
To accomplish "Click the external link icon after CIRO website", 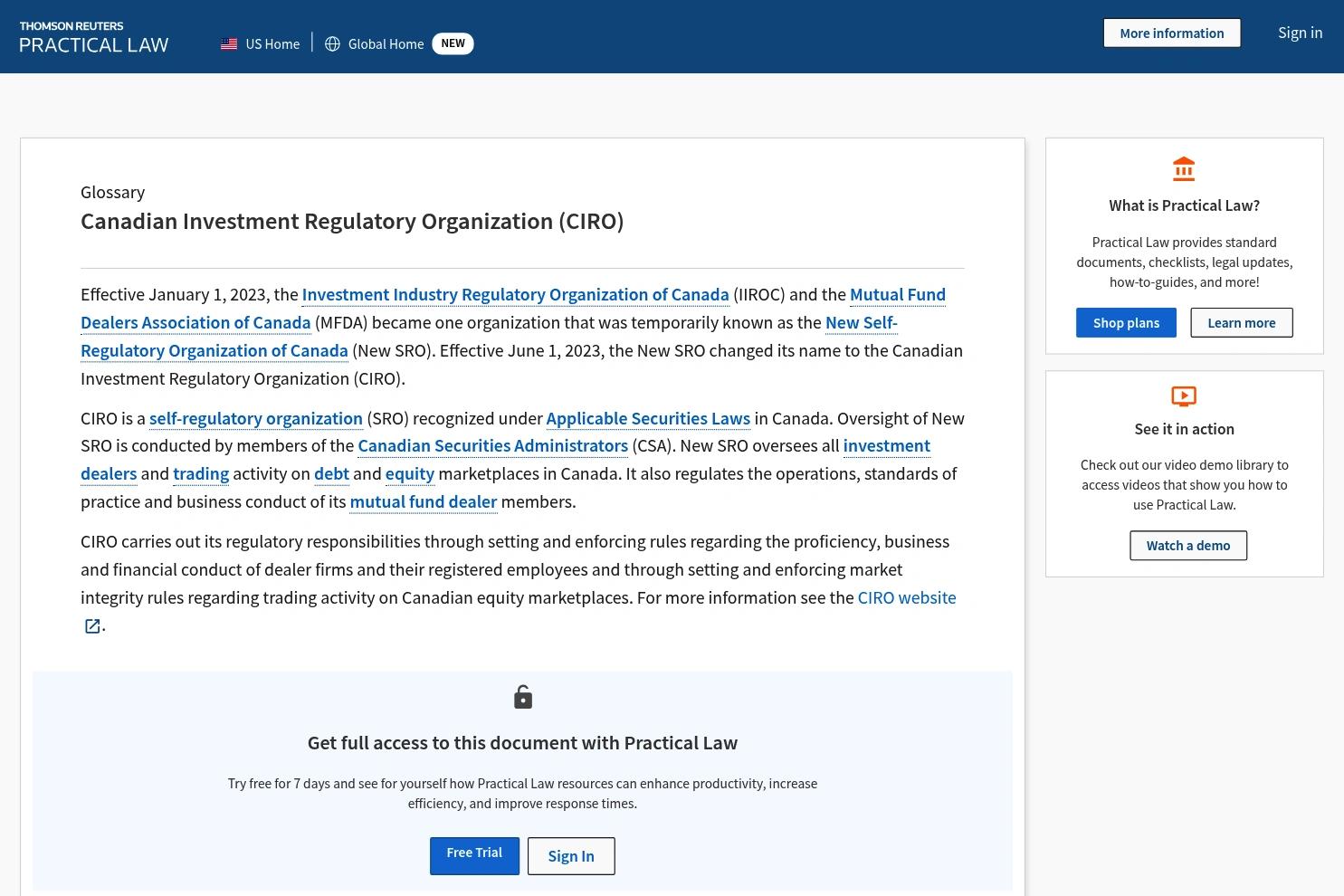I will click(92, 626).
